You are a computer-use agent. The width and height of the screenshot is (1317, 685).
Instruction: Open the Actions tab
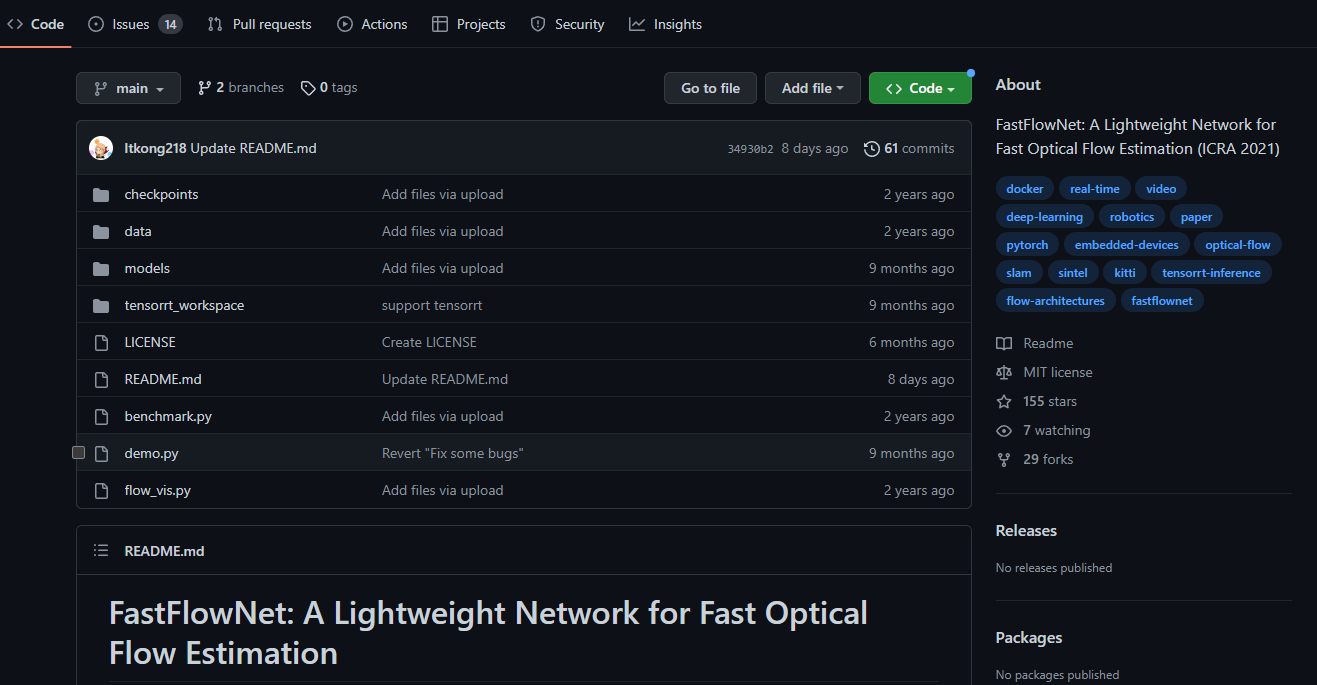[x=372, y=24]
